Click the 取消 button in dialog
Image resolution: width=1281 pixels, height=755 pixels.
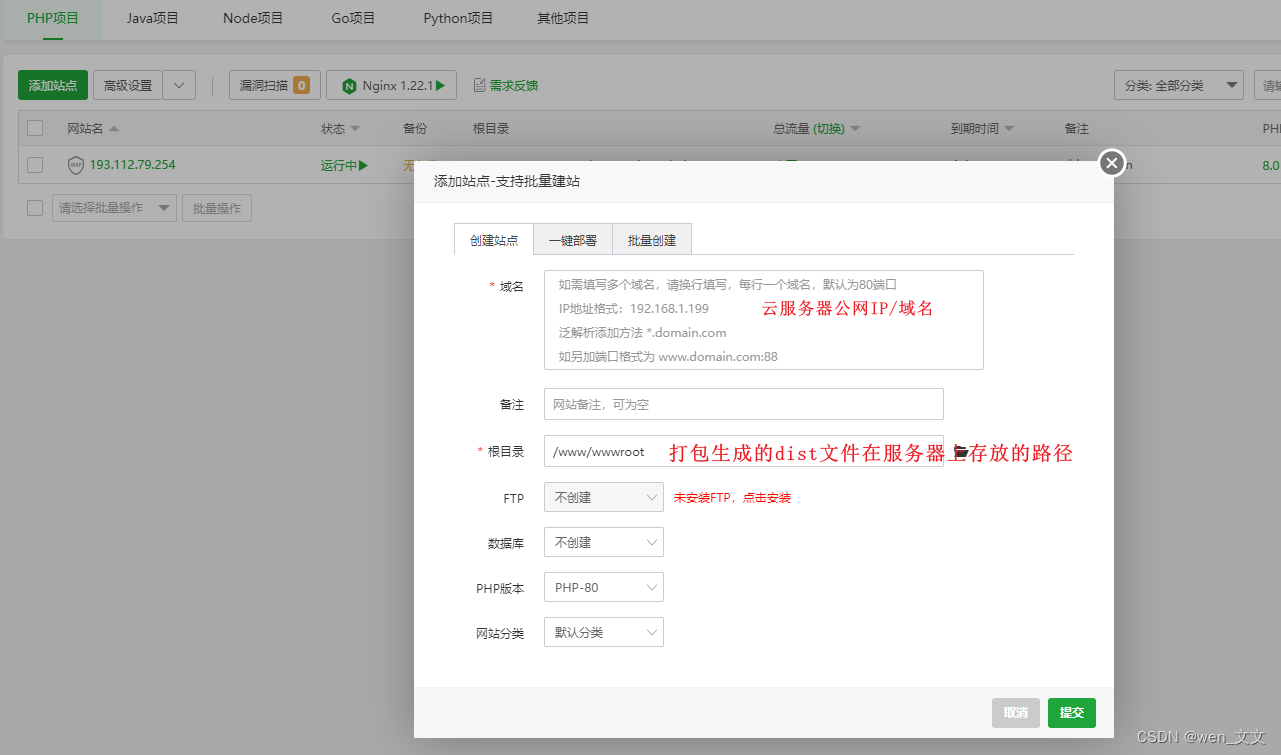[1016, 712]
